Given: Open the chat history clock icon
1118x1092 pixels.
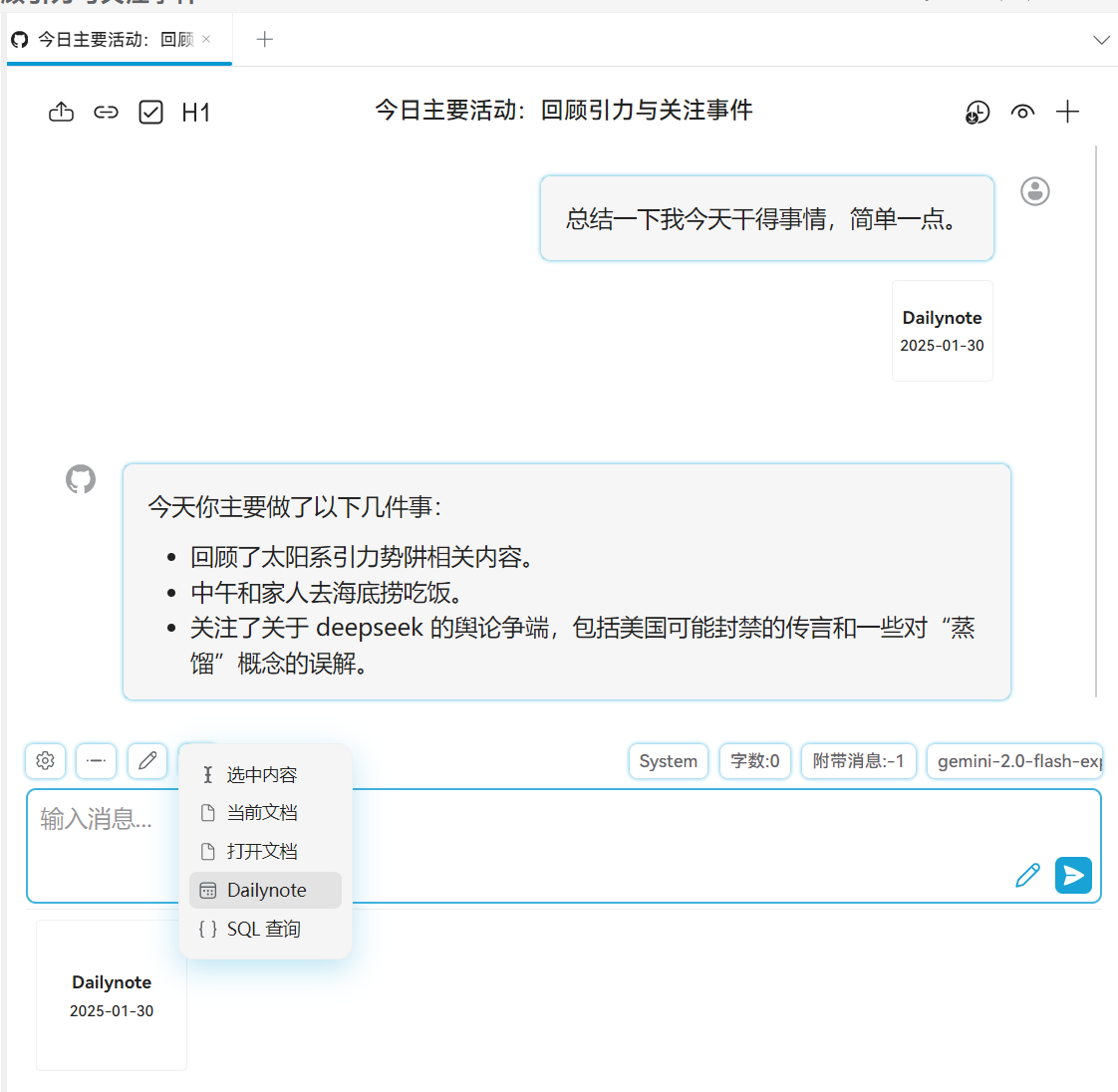Looking at the screenshot, I should [978, 113].
